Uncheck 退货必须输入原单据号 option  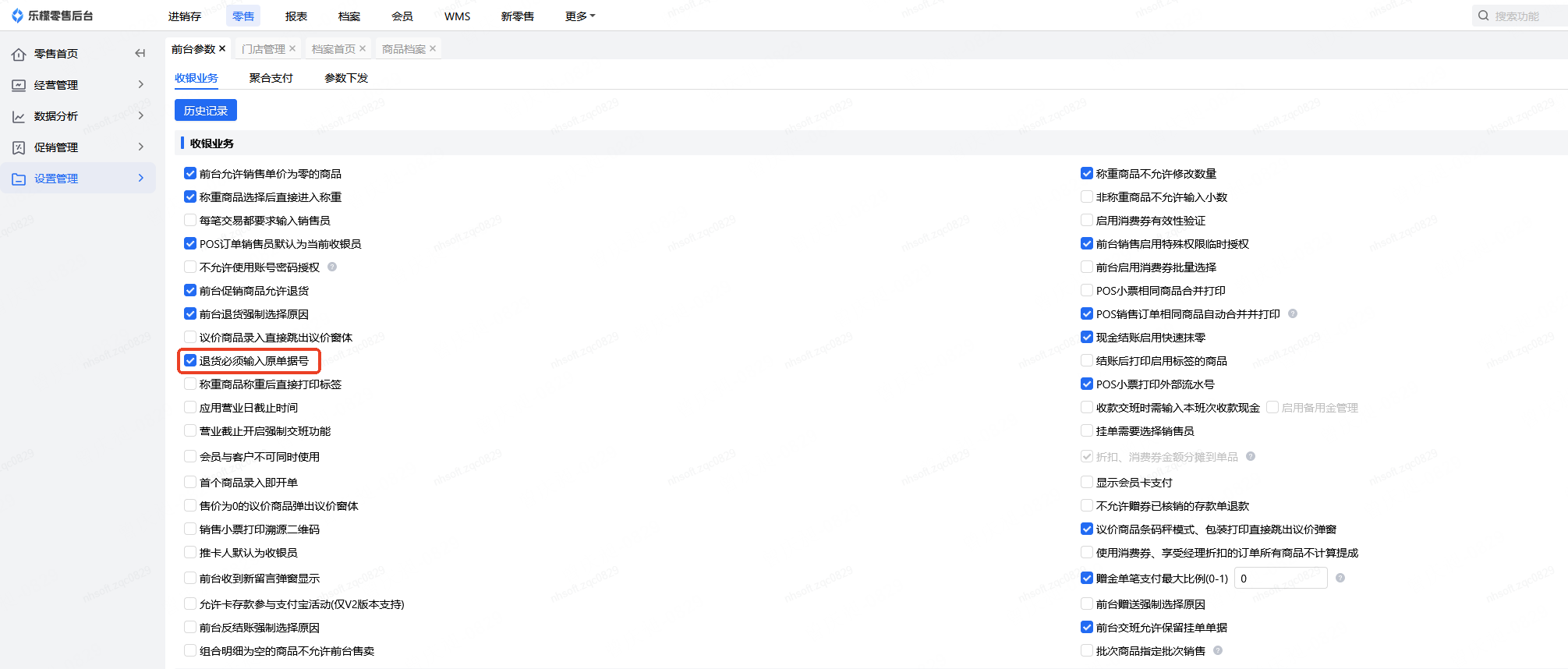point(190,361)
